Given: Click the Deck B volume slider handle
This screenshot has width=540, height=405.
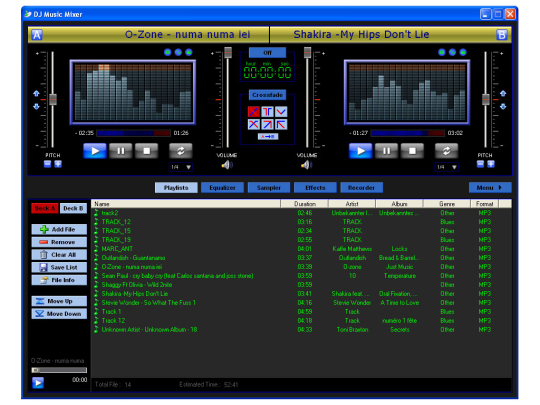Looking at the screenshot, I should point(308,53).
